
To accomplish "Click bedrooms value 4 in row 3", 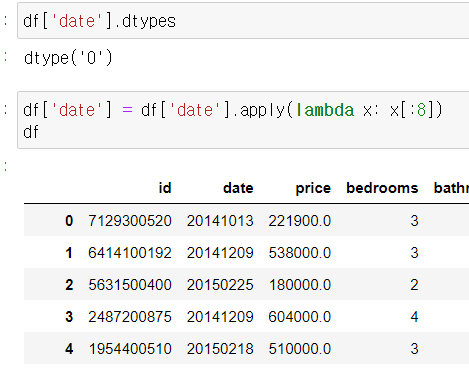I will click(x=414, y=317).
